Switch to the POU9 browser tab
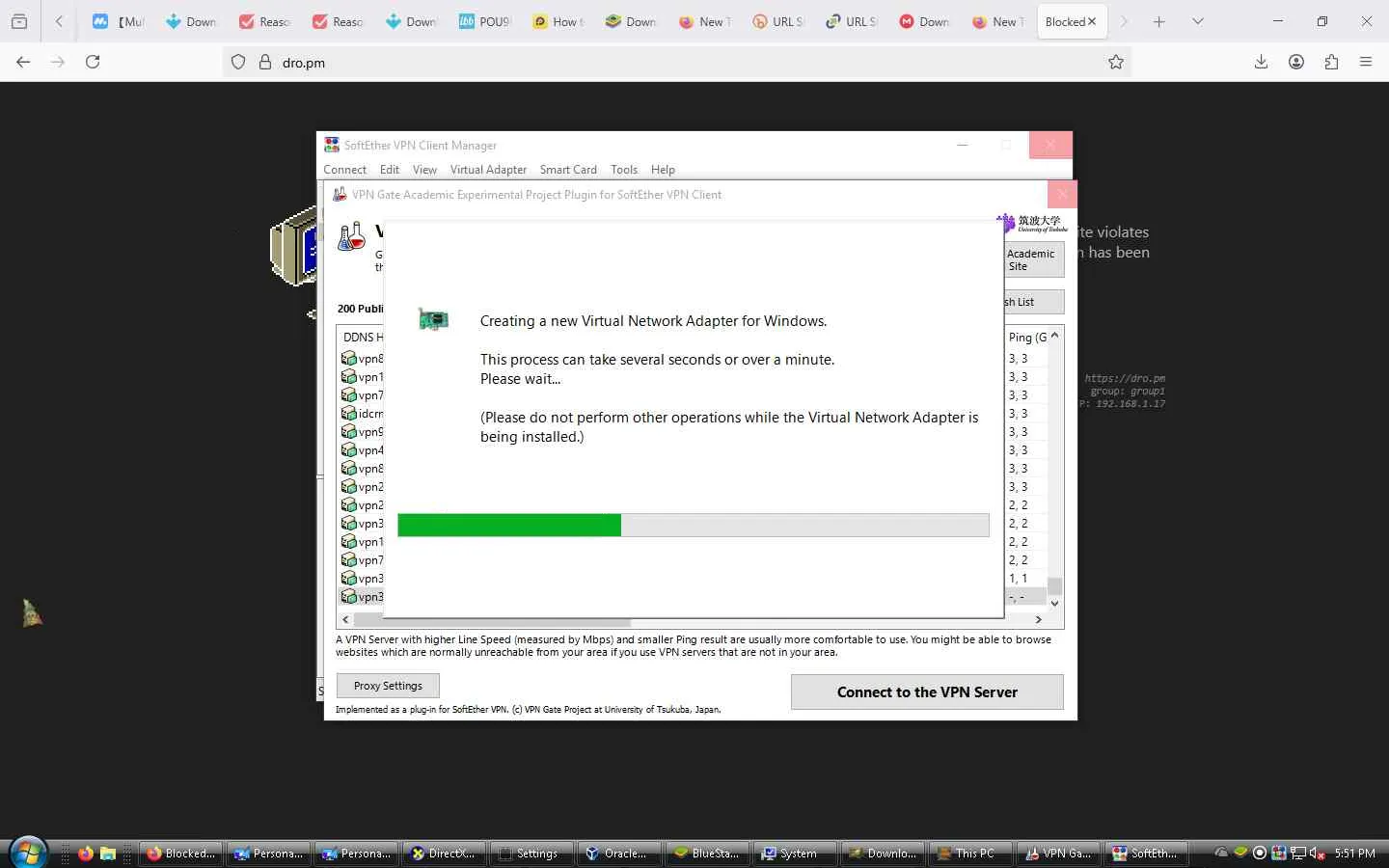Screen dimensions: 1389x868 485,21
